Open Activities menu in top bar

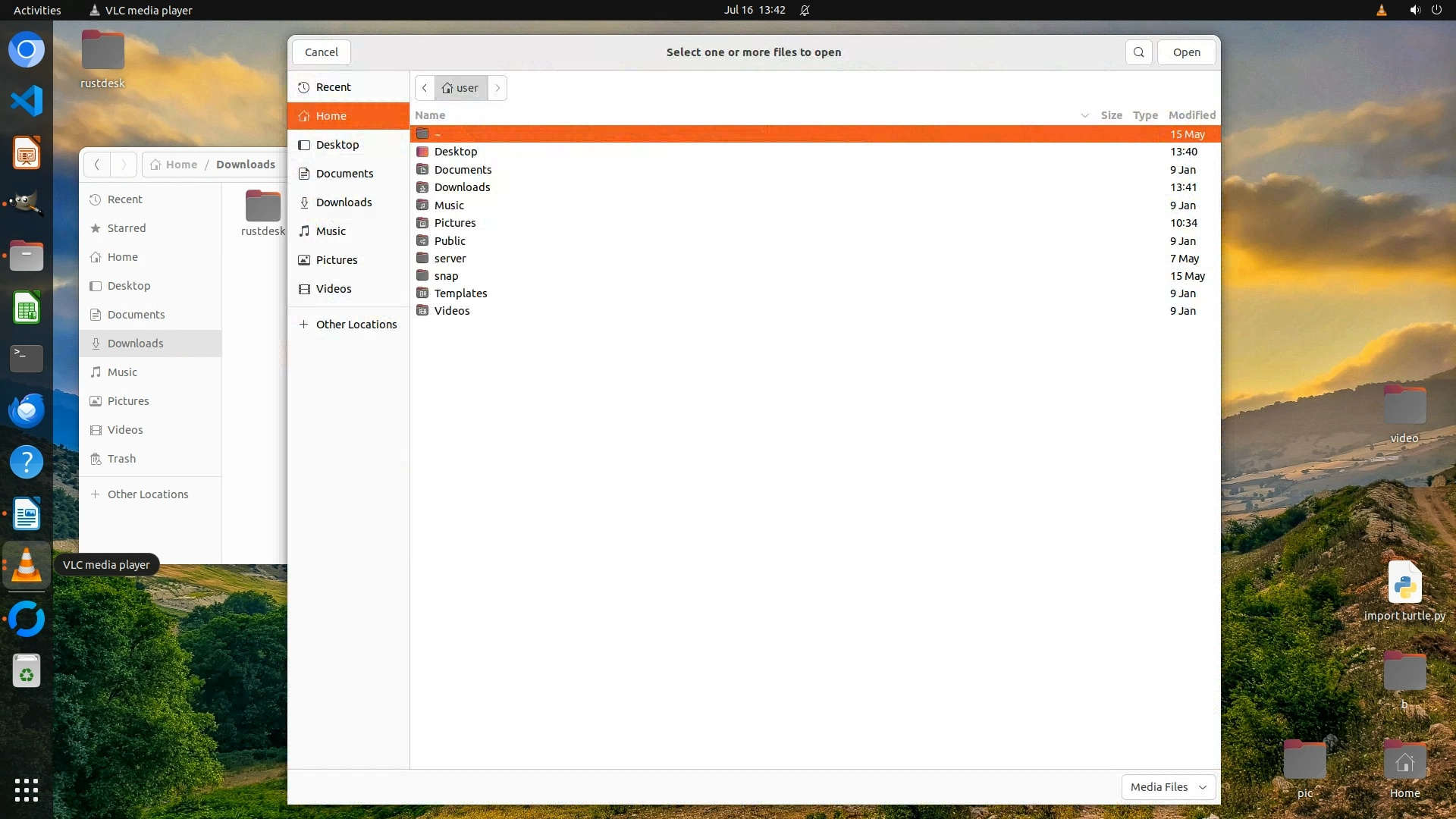(37, 10)
